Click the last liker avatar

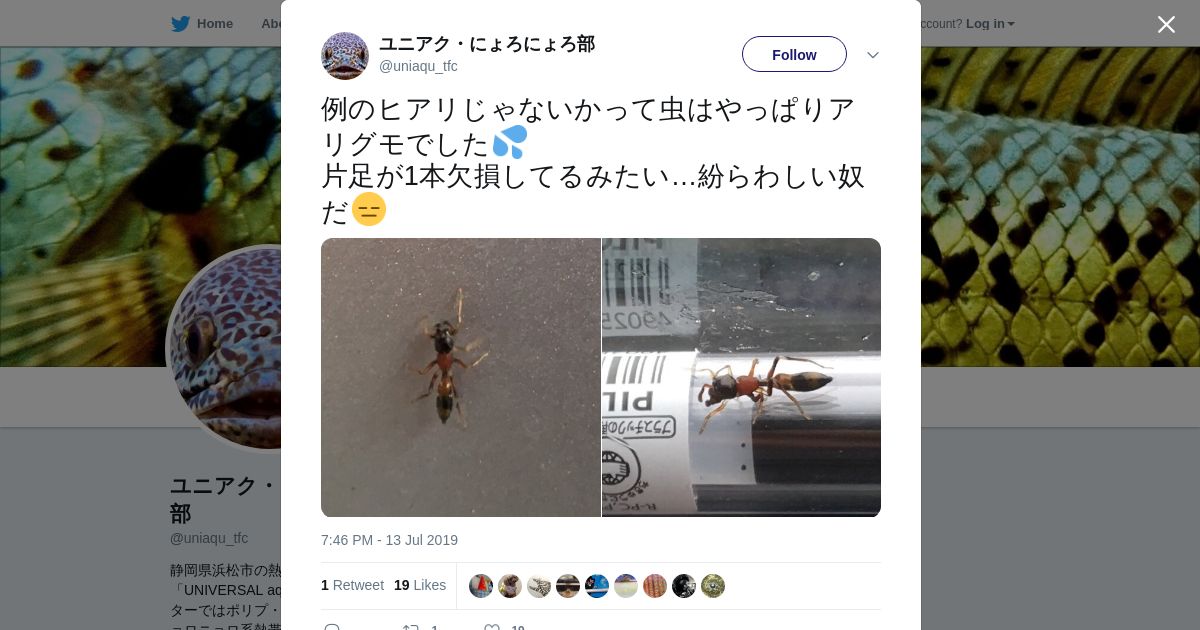tap(713, 586)
